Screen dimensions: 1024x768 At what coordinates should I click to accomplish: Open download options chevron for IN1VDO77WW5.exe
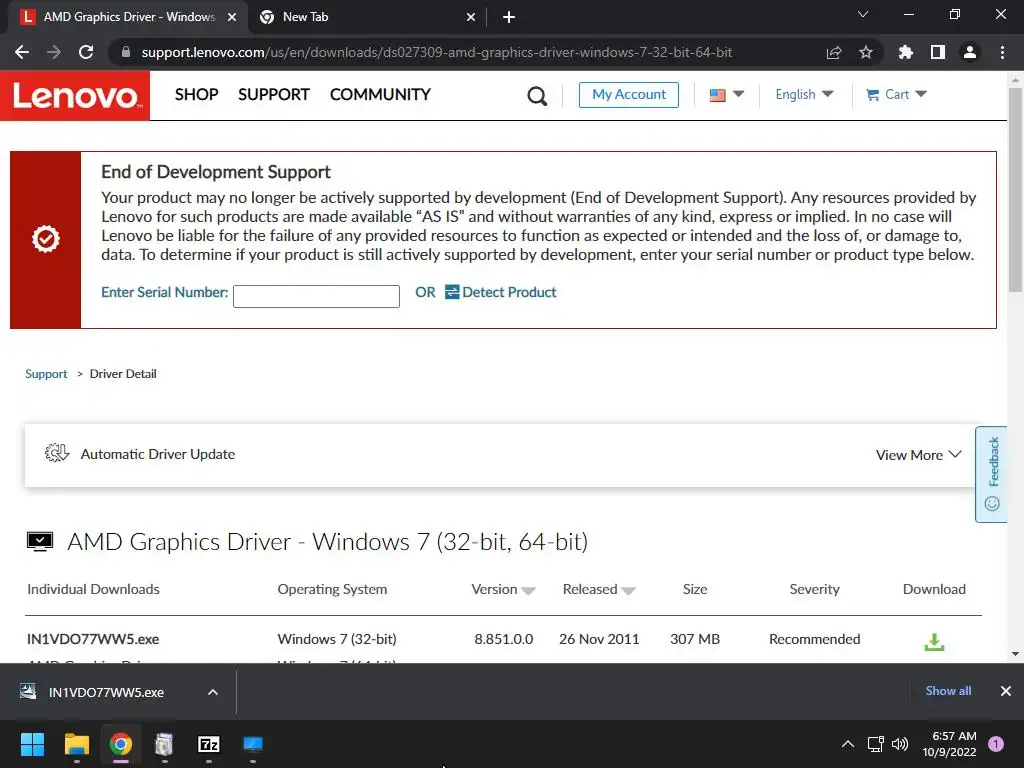[213, 692]
